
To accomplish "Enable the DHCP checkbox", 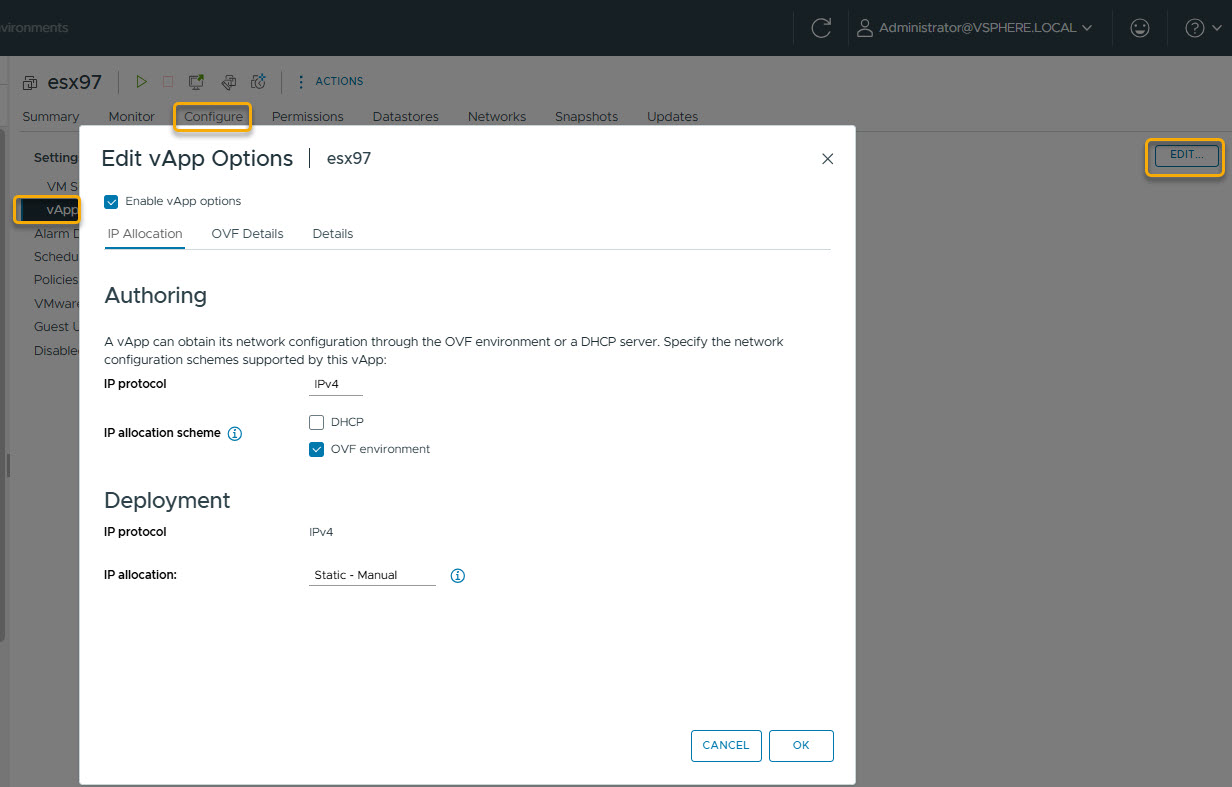I will [316, 421].
